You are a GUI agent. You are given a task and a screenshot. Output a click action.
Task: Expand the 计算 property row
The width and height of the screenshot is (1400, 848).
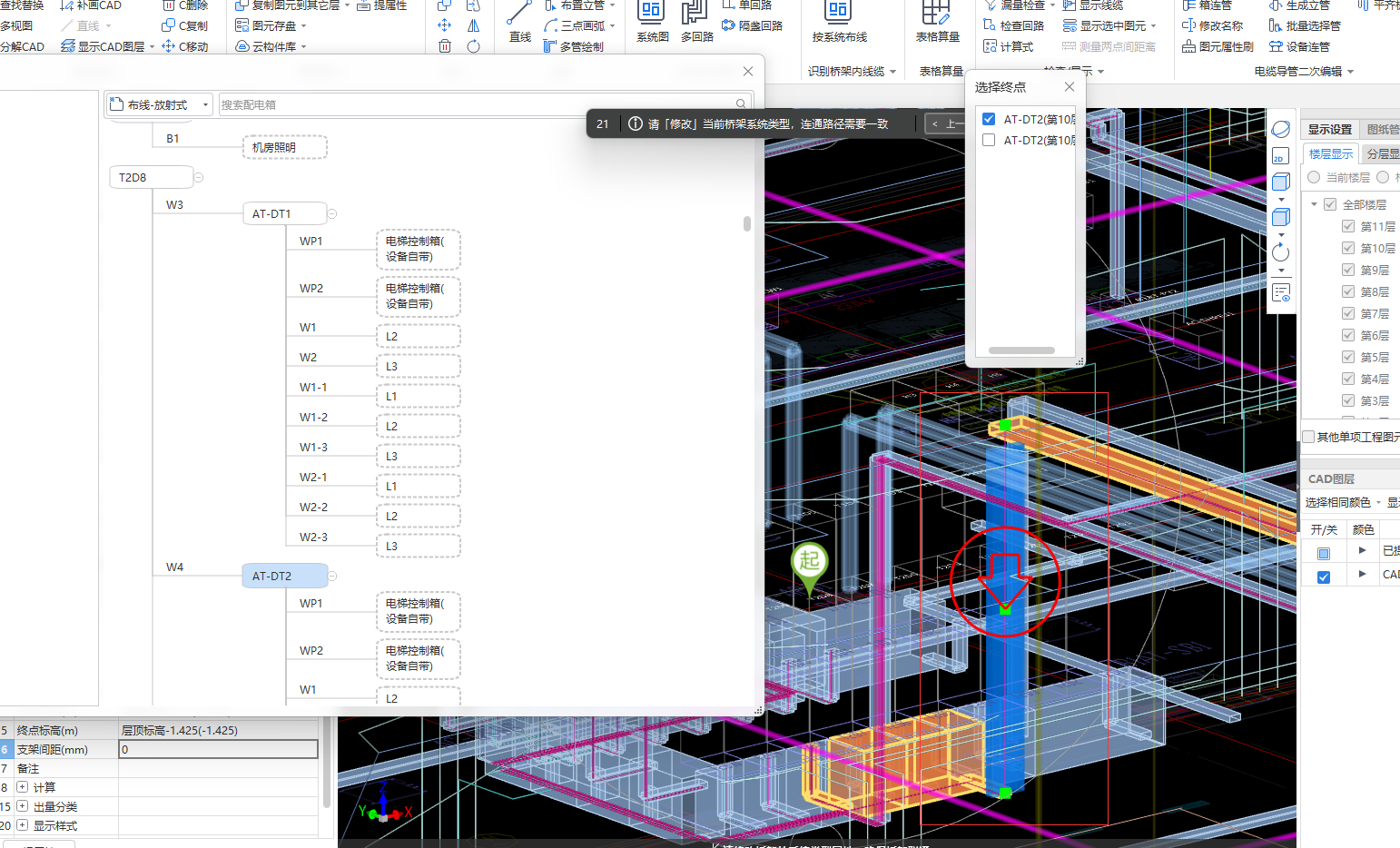[23, 787]
